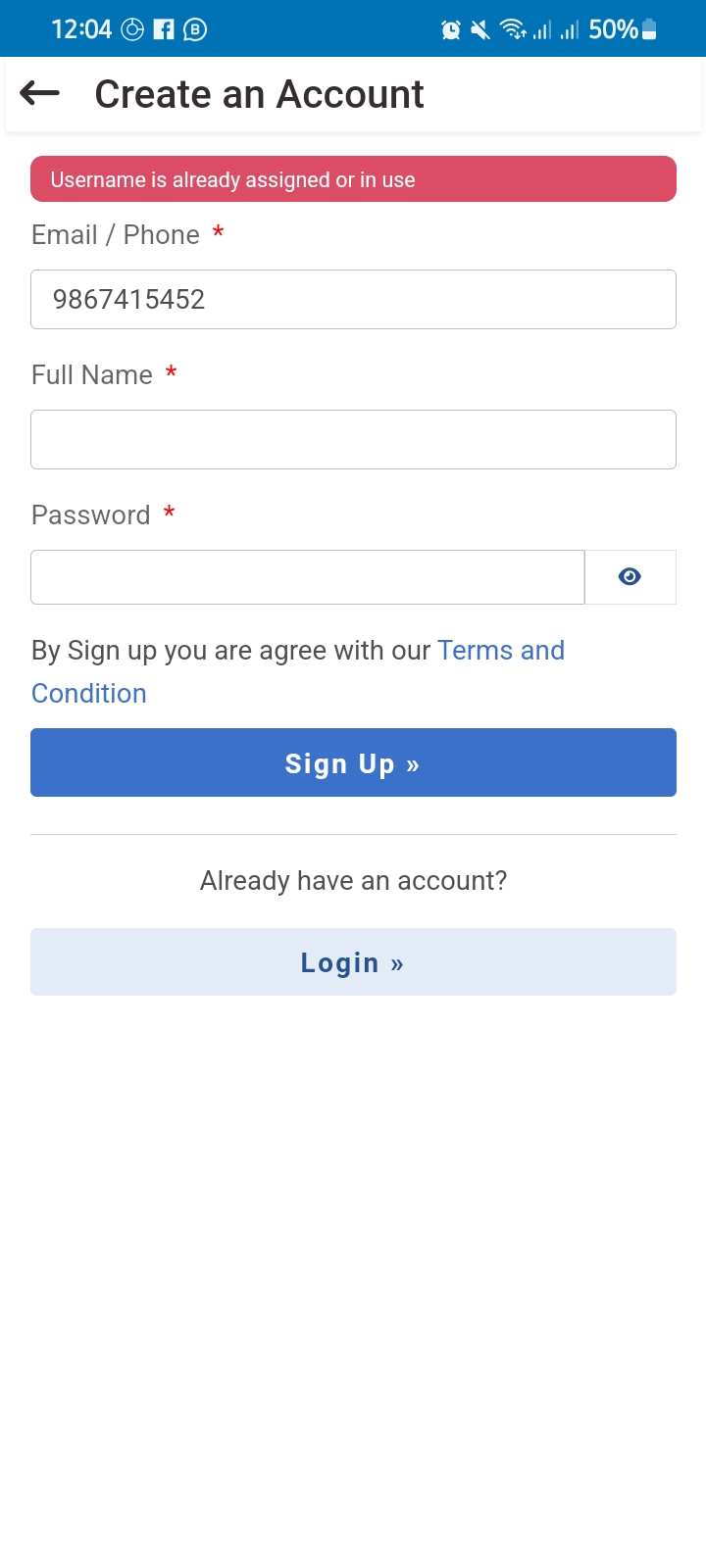Click the Facebook notification icon in status bar

click(164, 29)
